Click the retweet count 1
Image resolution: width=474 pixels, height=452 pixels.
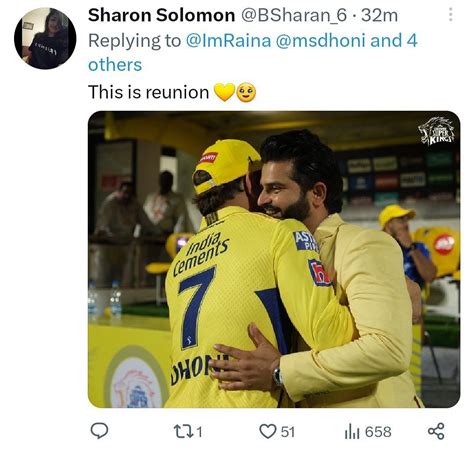coord(199,432)
